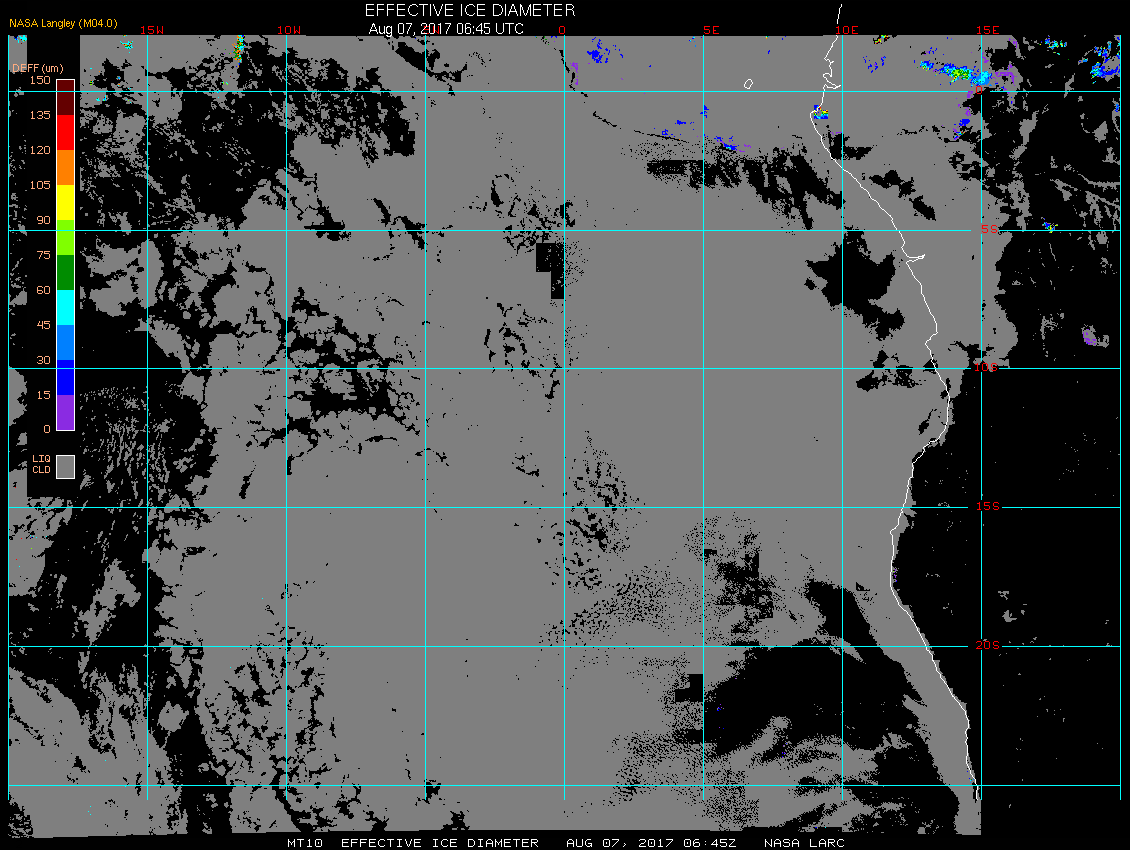Select the 10E longitude label
The image size is (1130, 850).
pyautogui.click(x=847, y=30)
